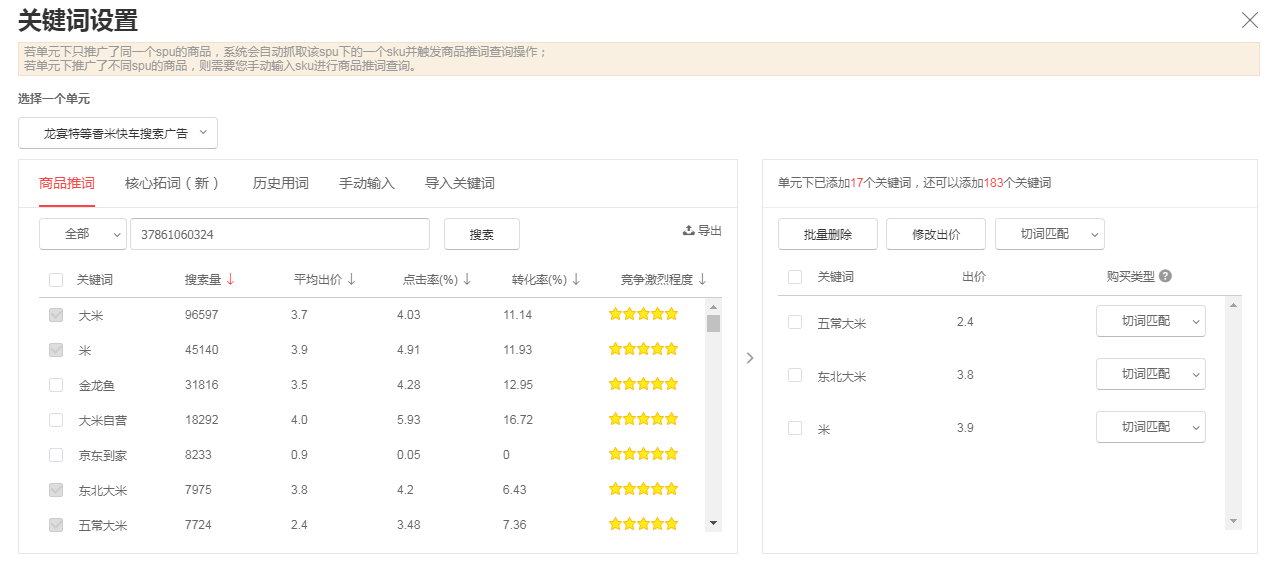Click the right chevron between the panels

coord(750,357)
